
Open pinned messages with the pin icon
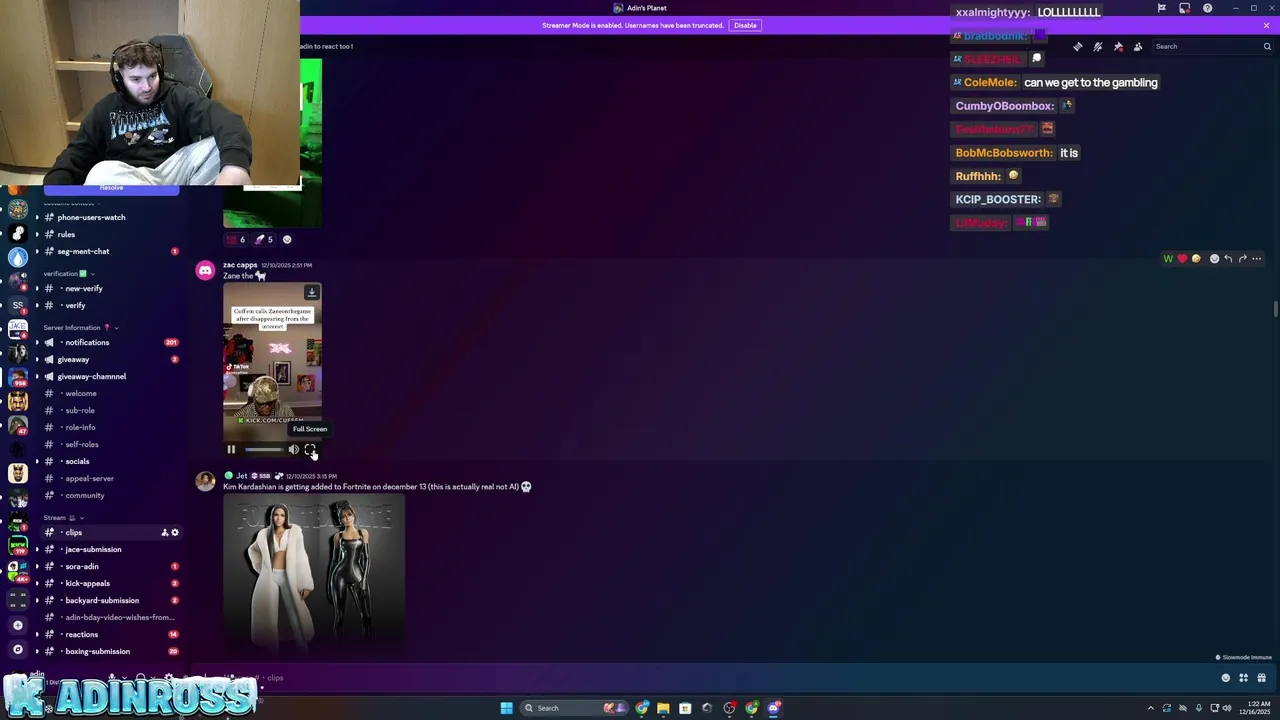pos(1118,46)
